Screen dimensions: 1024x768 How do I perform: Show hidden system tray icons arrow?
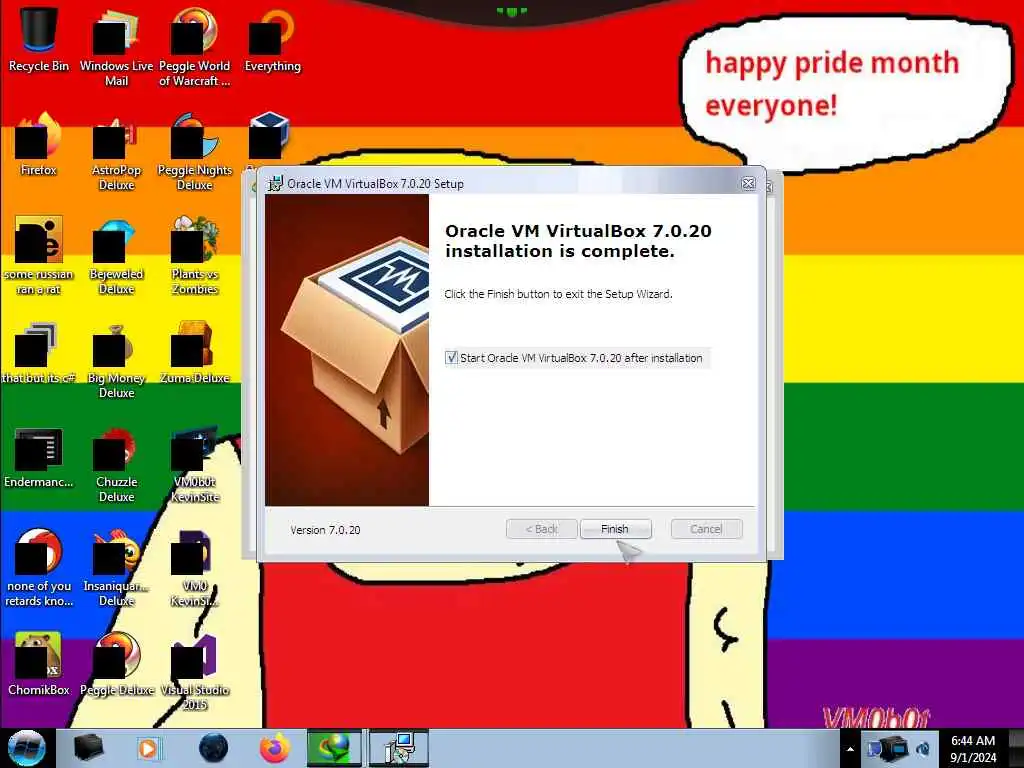click(850, 749)
